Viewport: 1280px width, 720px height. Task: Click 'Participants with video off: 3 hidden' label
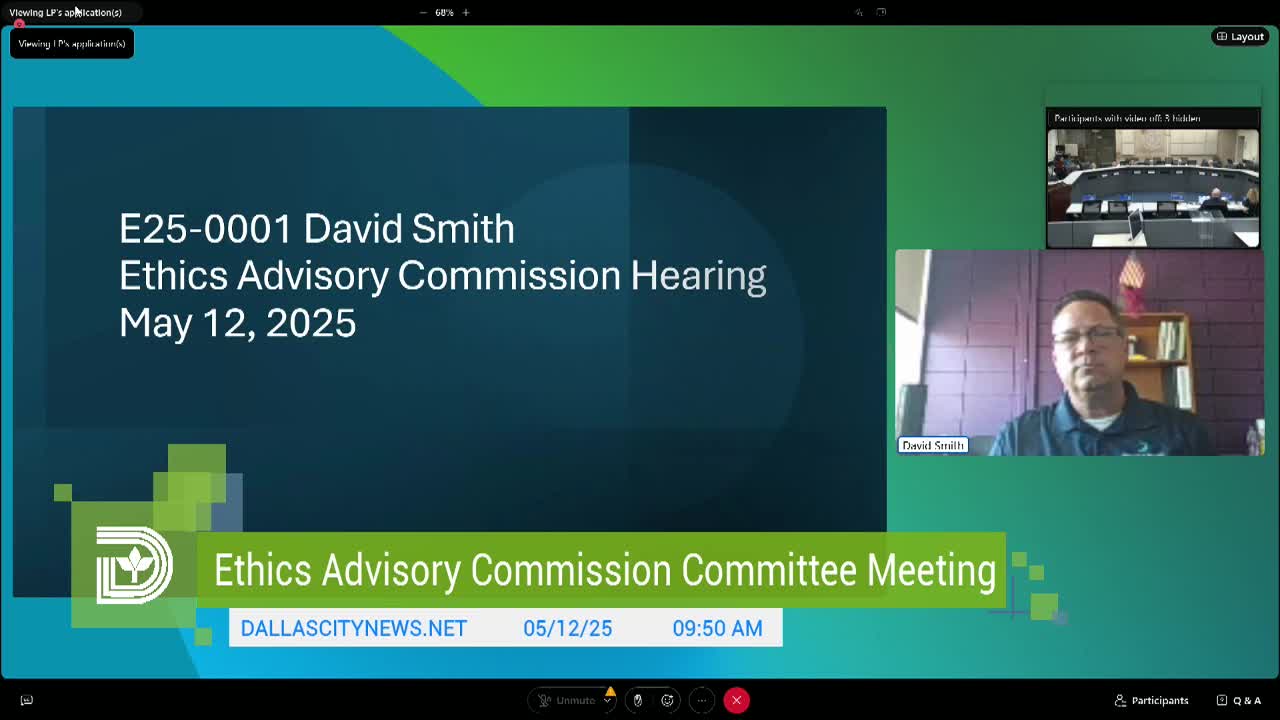click(1127, 118)
